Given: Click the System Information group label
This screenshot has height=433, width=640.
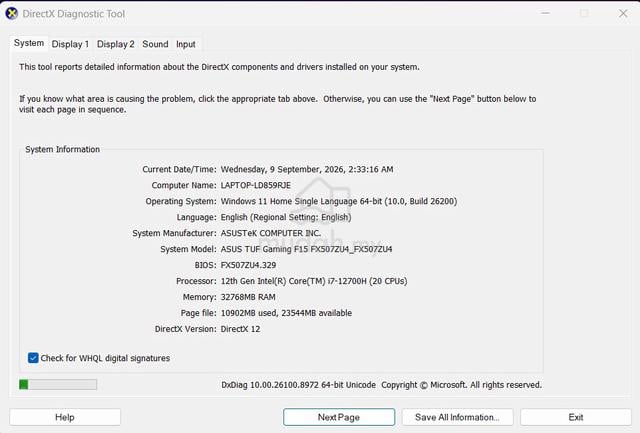Looking at the screenshot, I should (x=62, y=149).
